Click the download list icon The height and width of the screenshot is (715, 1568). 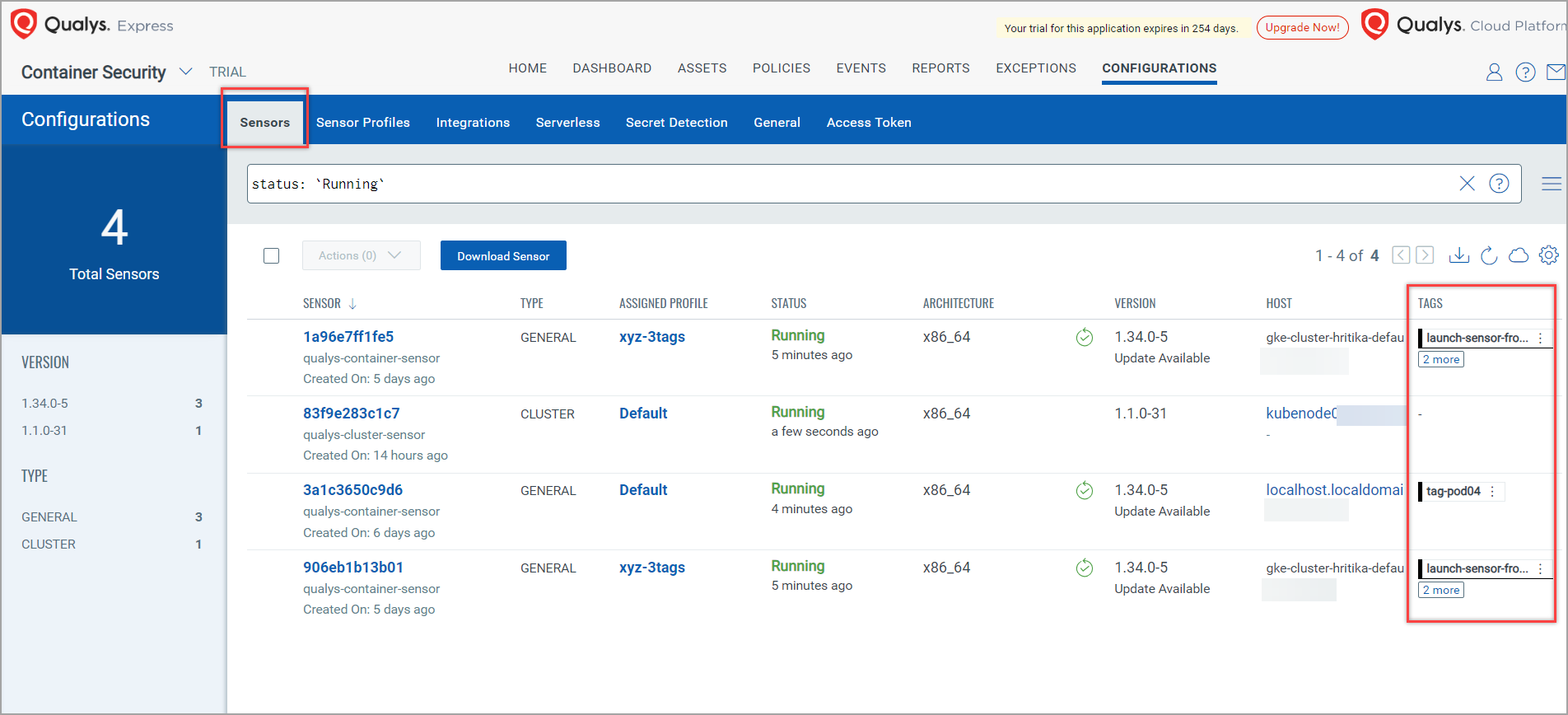coord(1458,255)
